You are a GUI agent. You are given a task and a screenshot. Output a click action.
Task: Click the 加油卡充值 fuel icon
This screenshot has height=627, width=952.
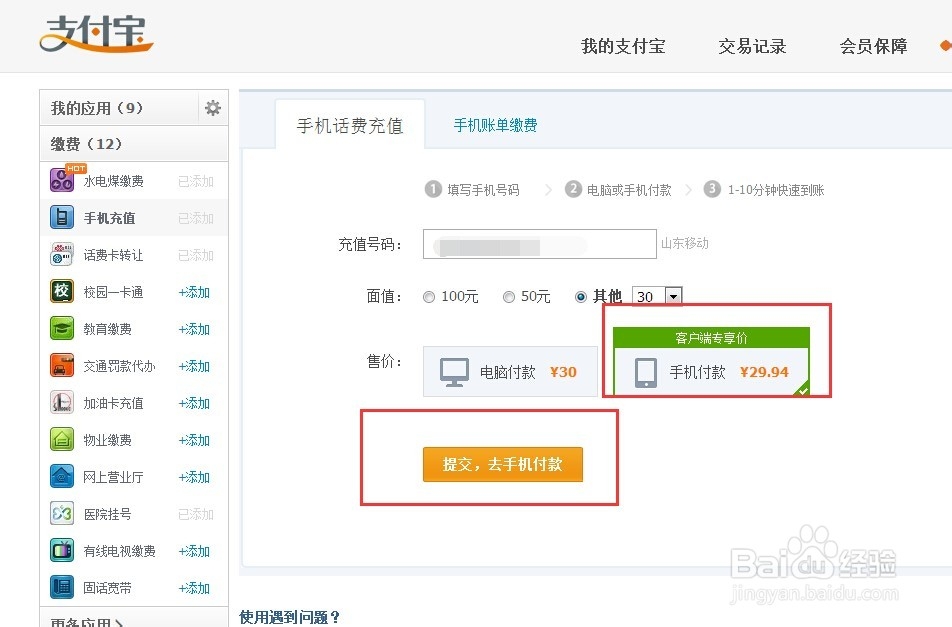pos(62,402)
